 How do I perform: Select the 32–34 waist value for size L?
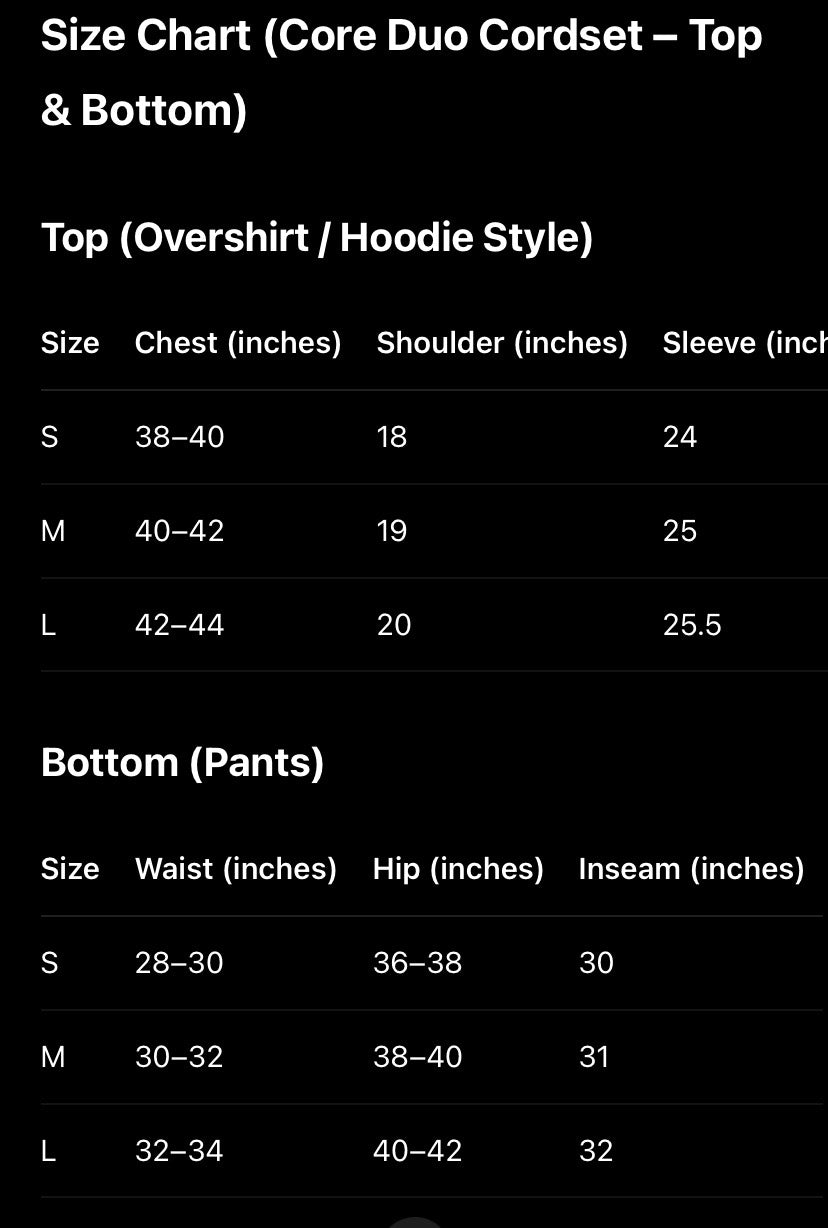click(x=179, y=1151)
